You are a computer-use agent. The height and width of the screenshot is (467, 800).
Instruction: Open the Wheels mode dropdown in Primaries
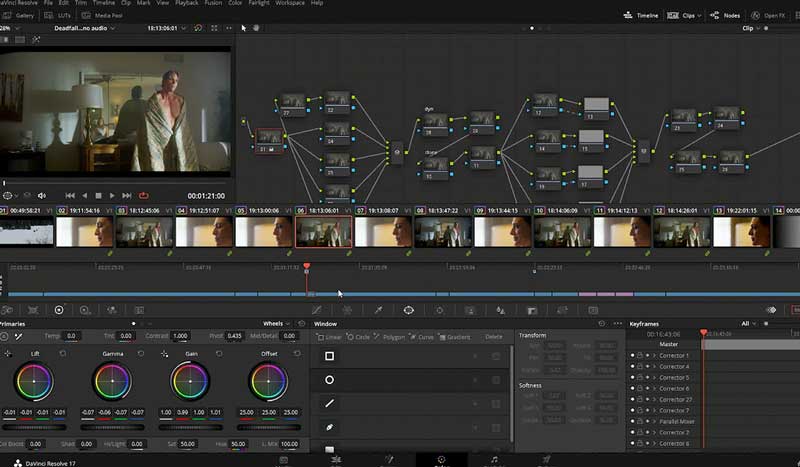click(x=276, y=324)
